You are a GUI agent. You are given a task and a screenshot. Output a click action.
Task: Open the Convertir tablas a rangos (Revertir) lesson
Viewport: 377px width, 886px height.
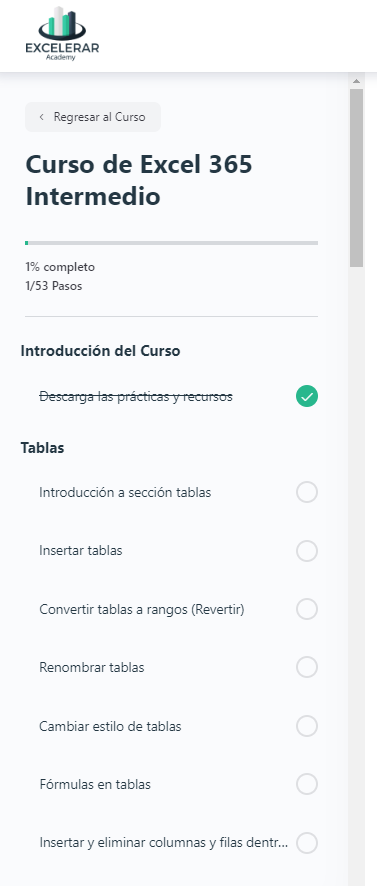pos(142,610)
